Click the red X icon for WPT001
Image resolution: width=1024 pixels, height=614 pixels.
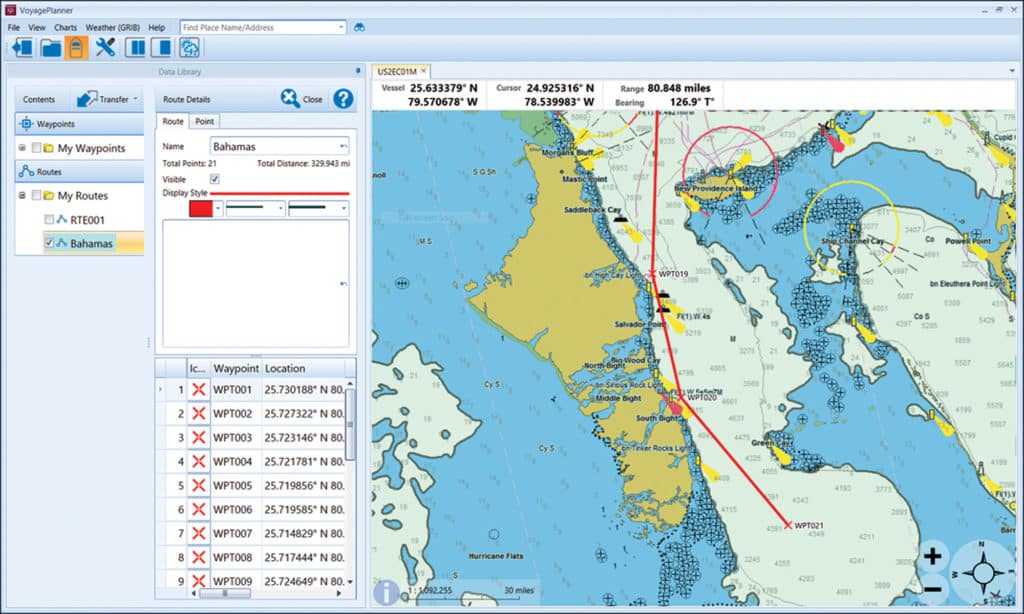[199, 389]
